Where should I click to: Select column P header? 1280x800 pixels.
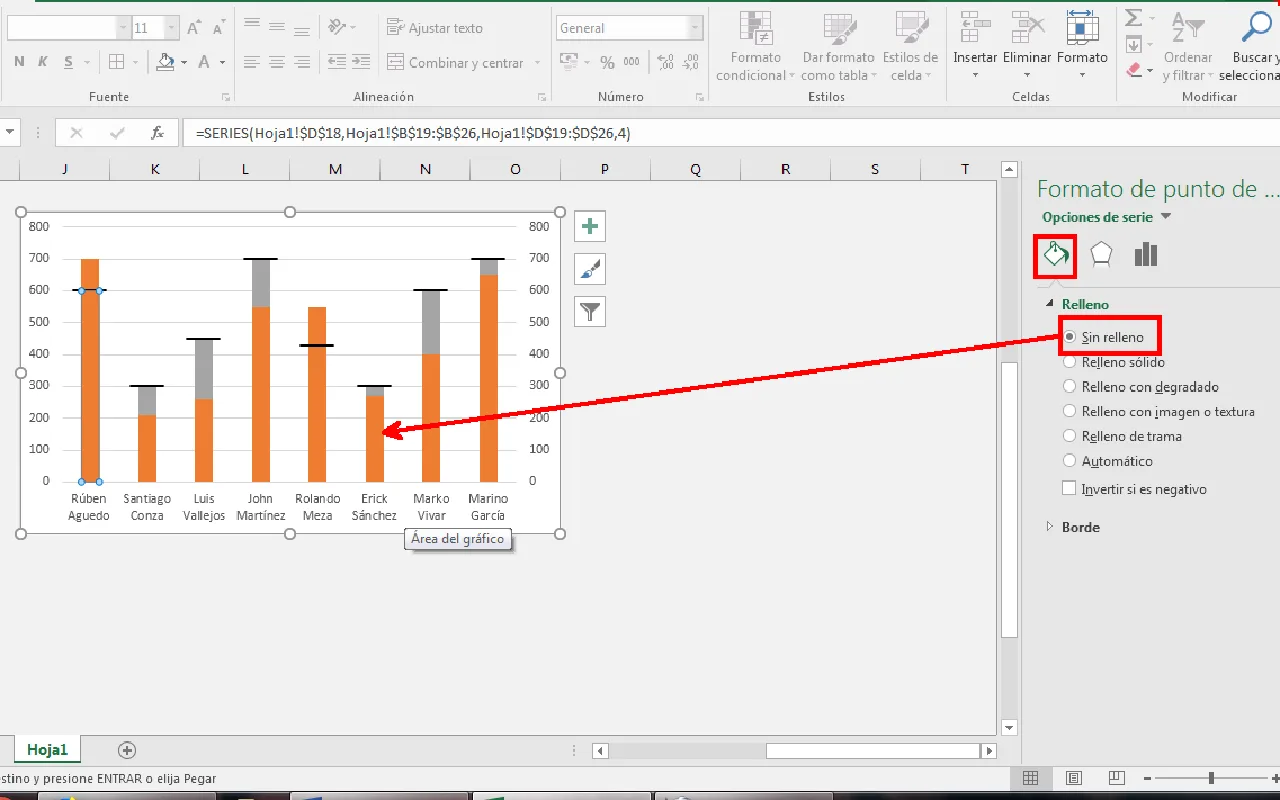605,169
